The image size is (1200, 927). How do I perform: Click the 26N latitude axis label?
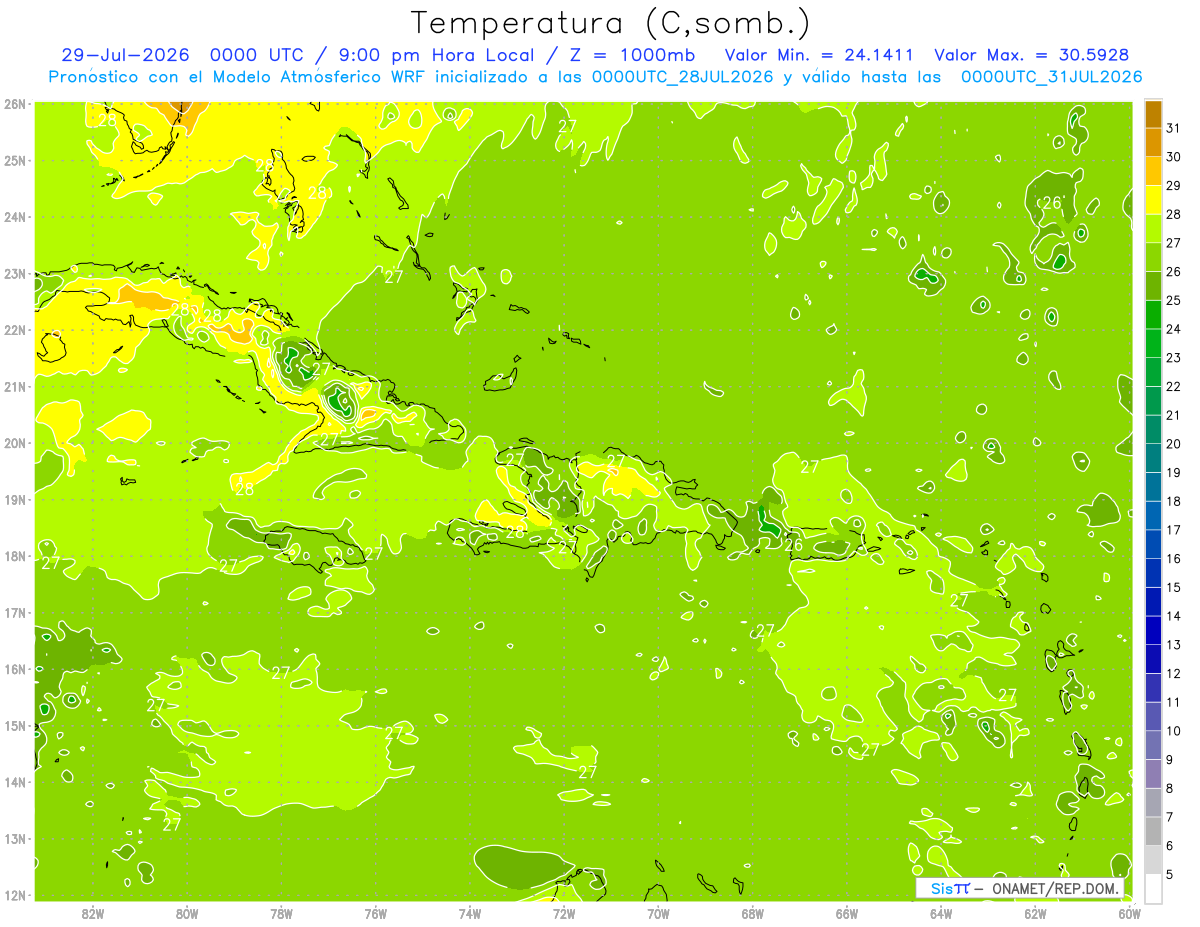click(14, 103)
